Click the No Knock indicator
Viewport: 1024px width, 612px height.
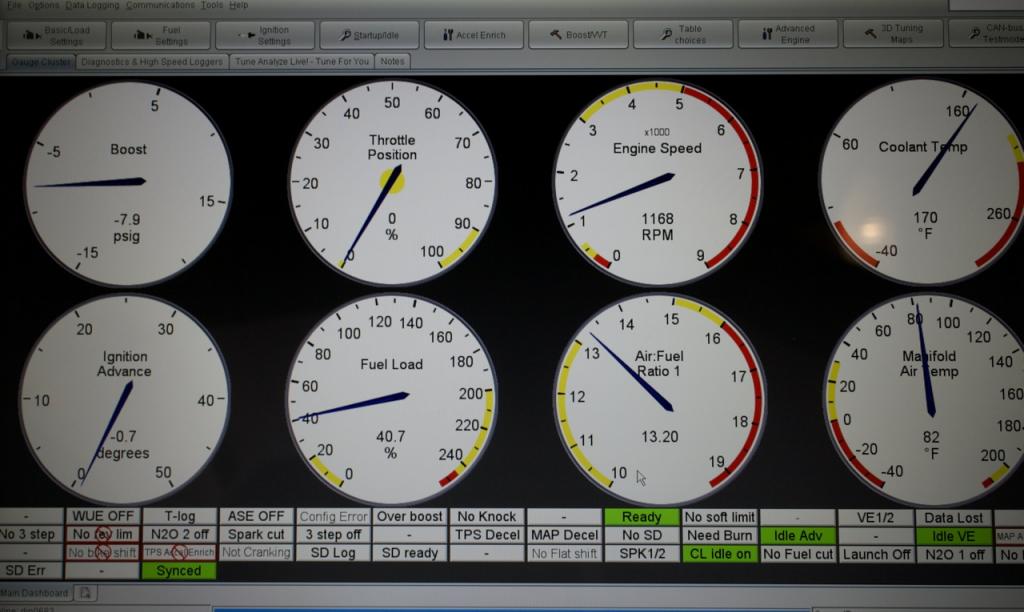(x=487, y=517)
